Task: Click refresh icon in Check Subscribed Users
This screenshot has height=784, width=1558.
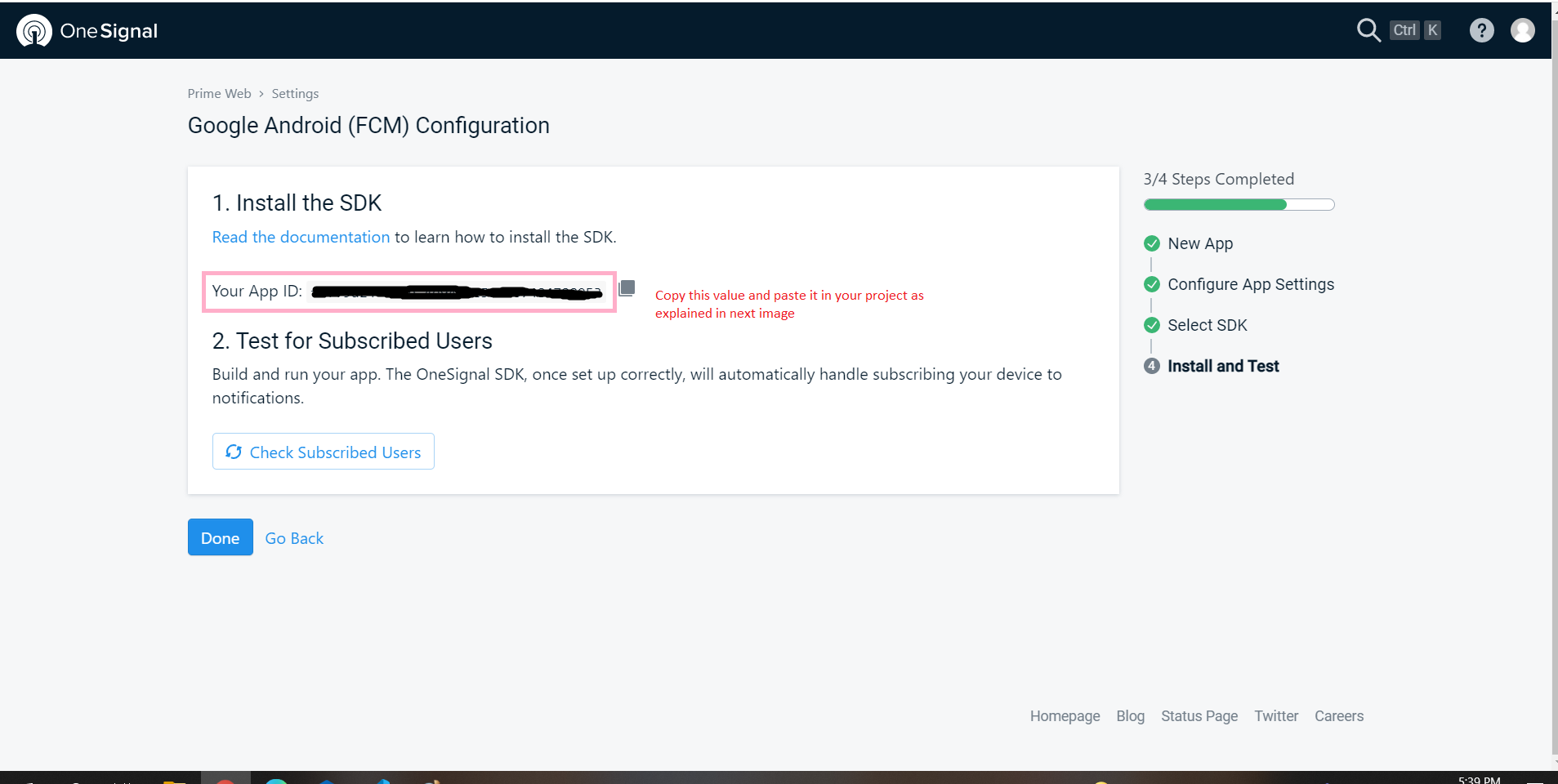Action: 234,452
